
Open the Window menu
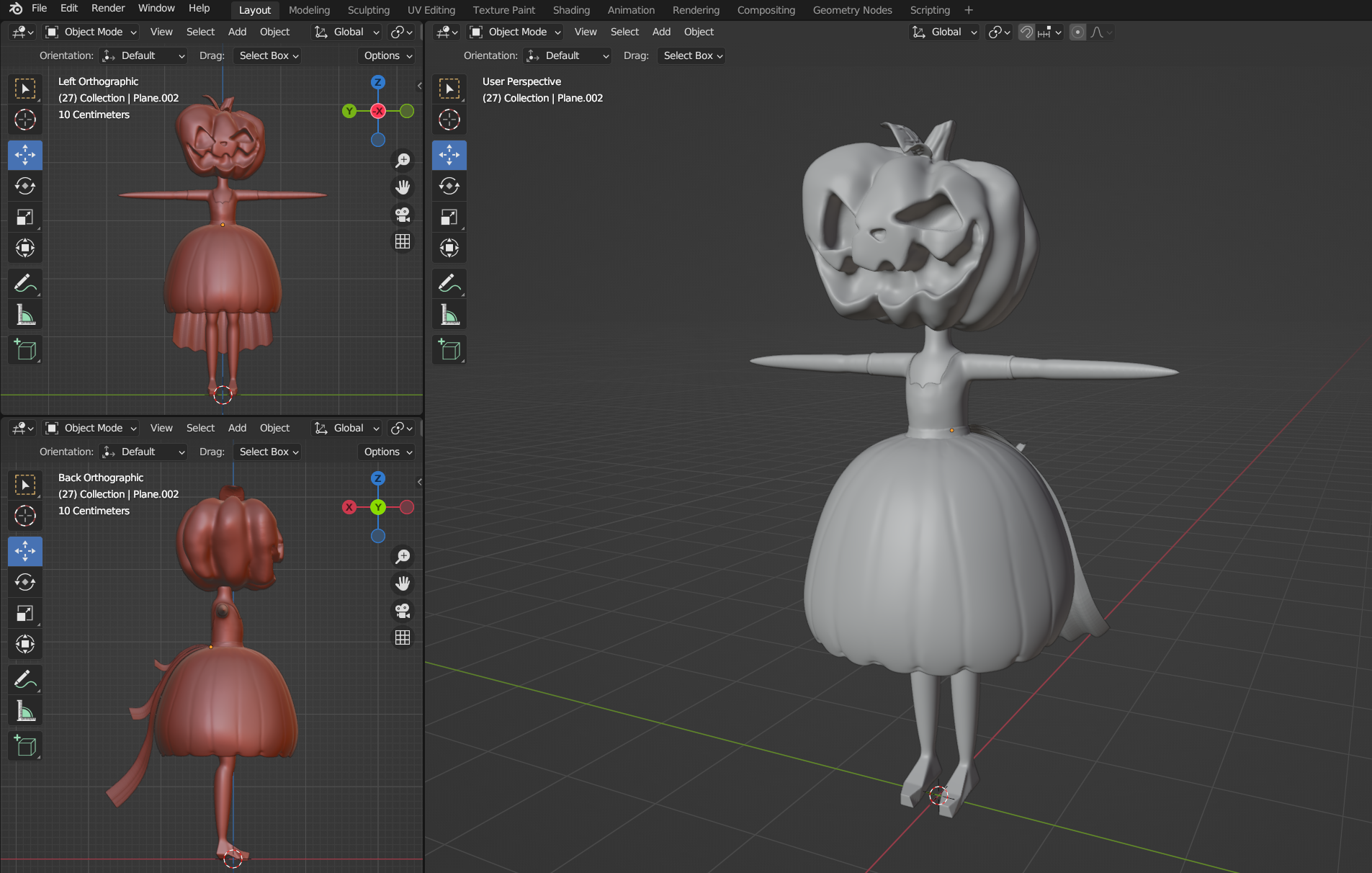156,9
